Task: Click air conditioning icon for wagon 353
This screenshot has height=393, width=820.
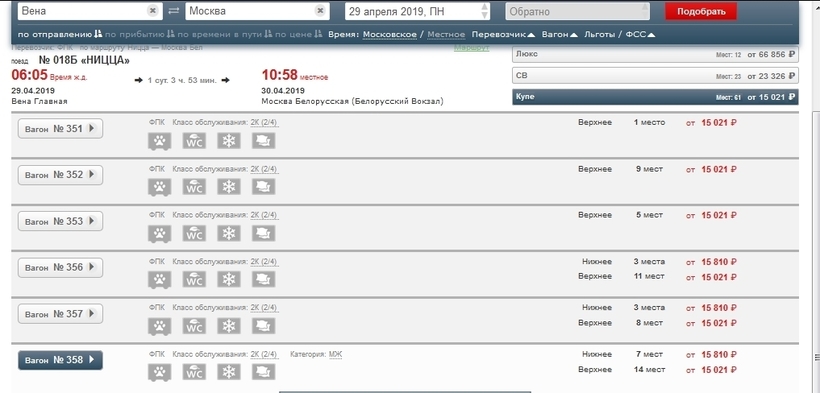Action: [229, 233]
